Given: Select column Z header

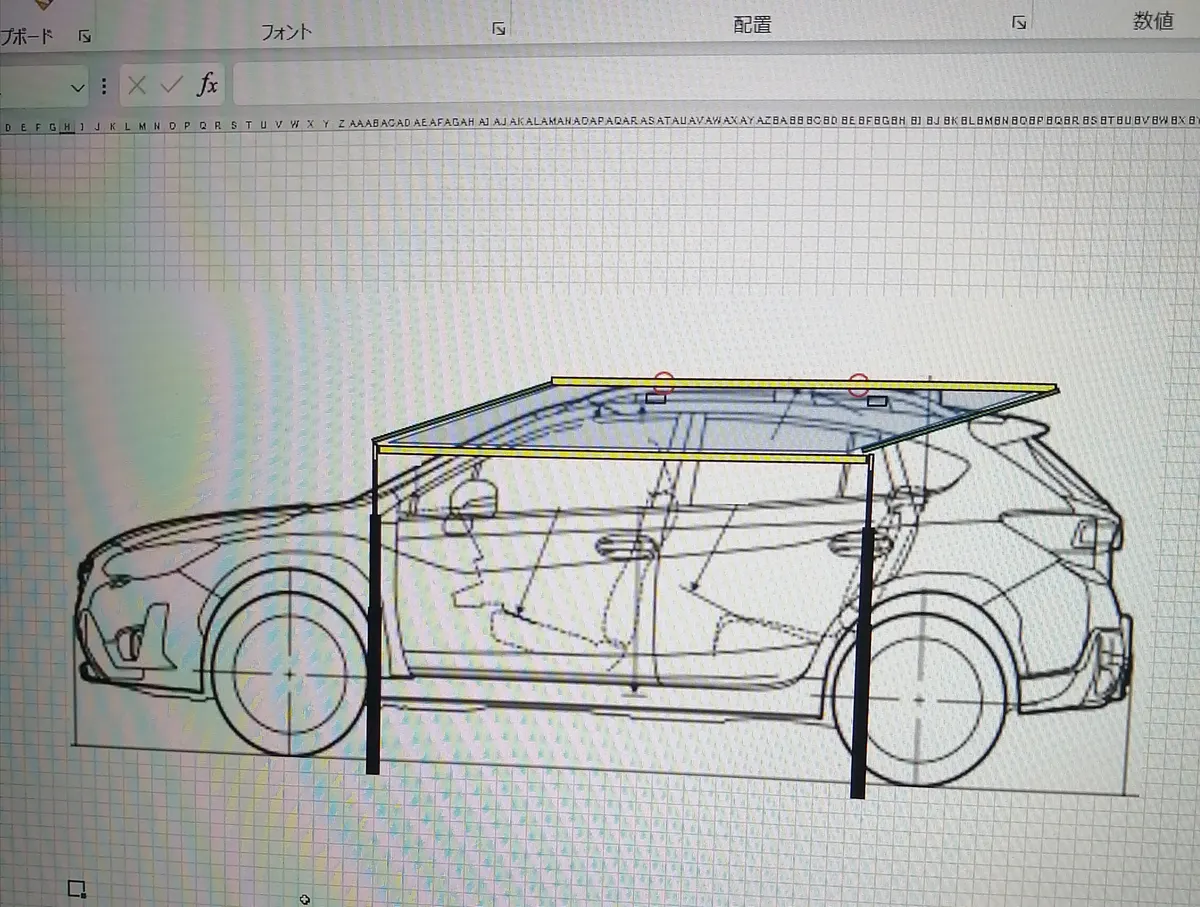Looking at the screenshot, I should click(x=341, y=125).
